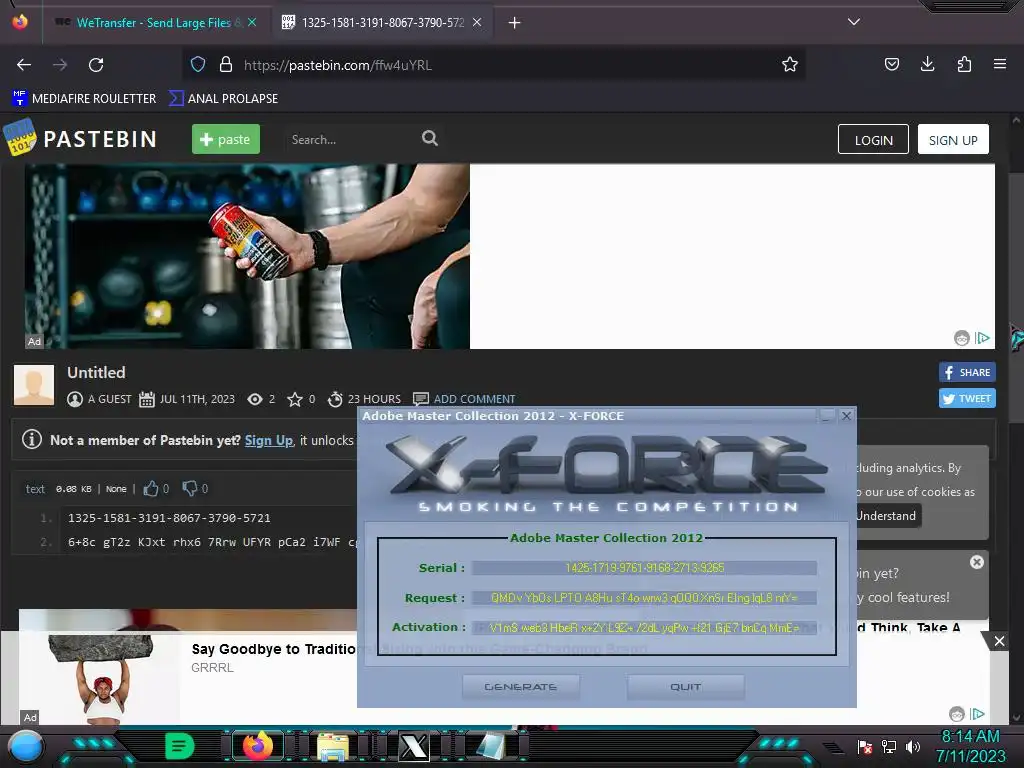
Task: Close the bottom GRRRL ad banner
Action: coord(999,641)
